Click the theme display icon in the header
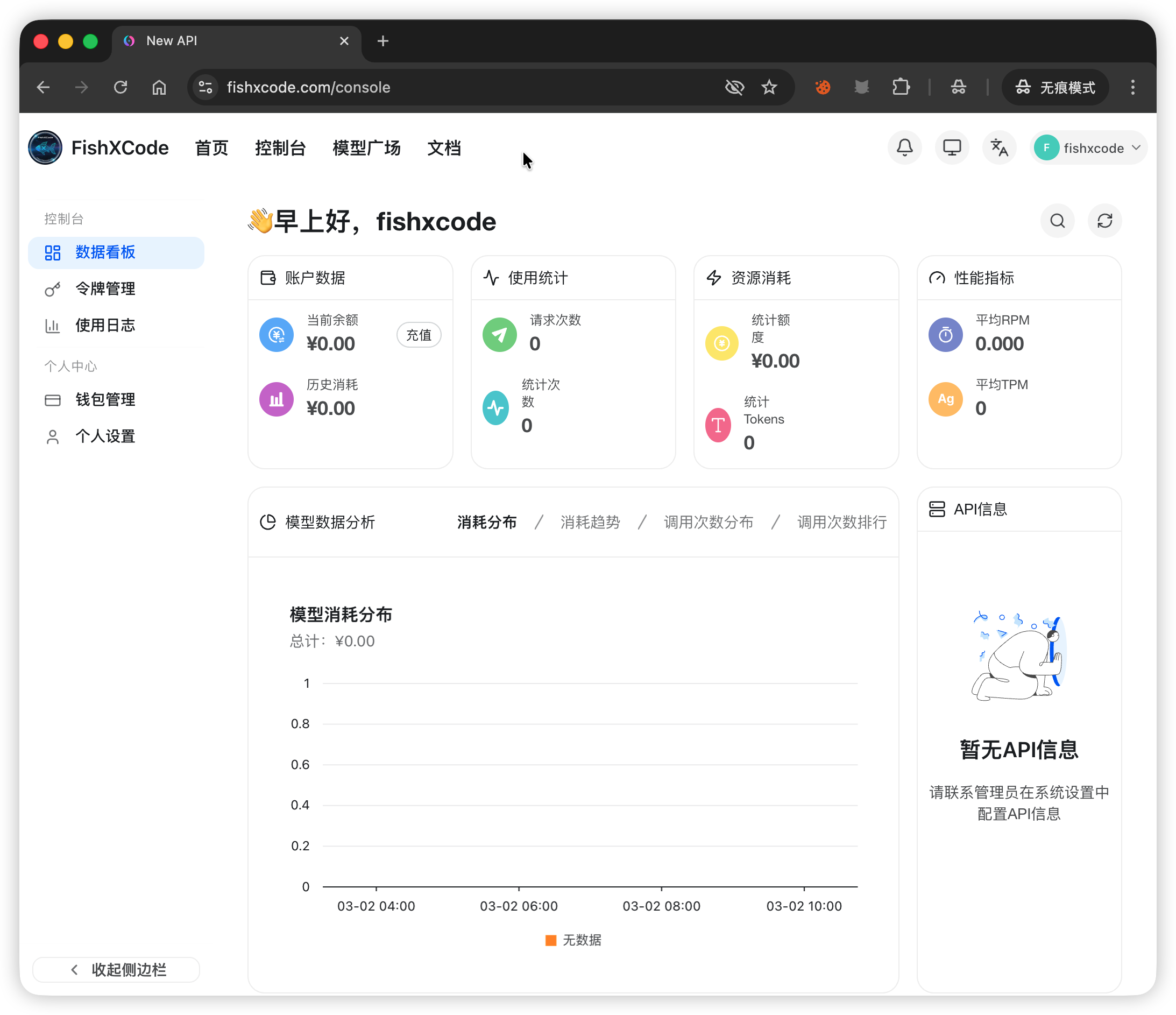 (952, 147)
